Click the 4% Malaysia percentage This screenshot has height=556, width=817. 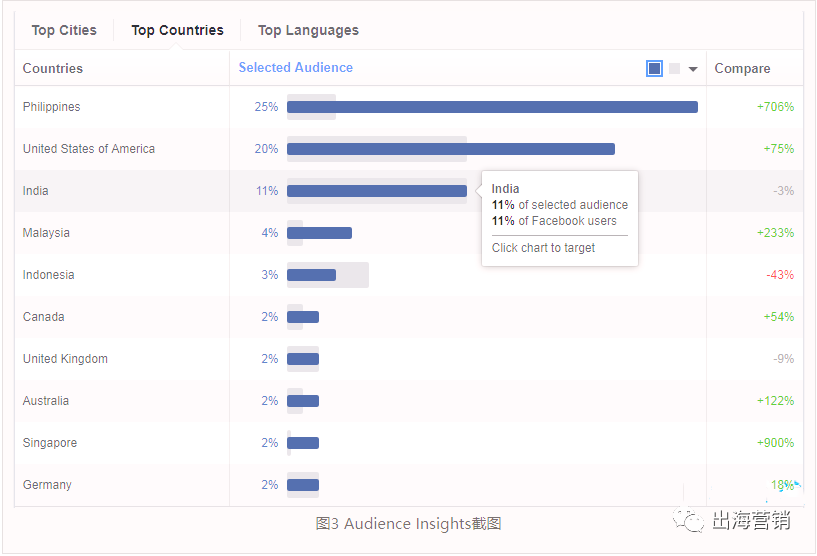[270, 233]
